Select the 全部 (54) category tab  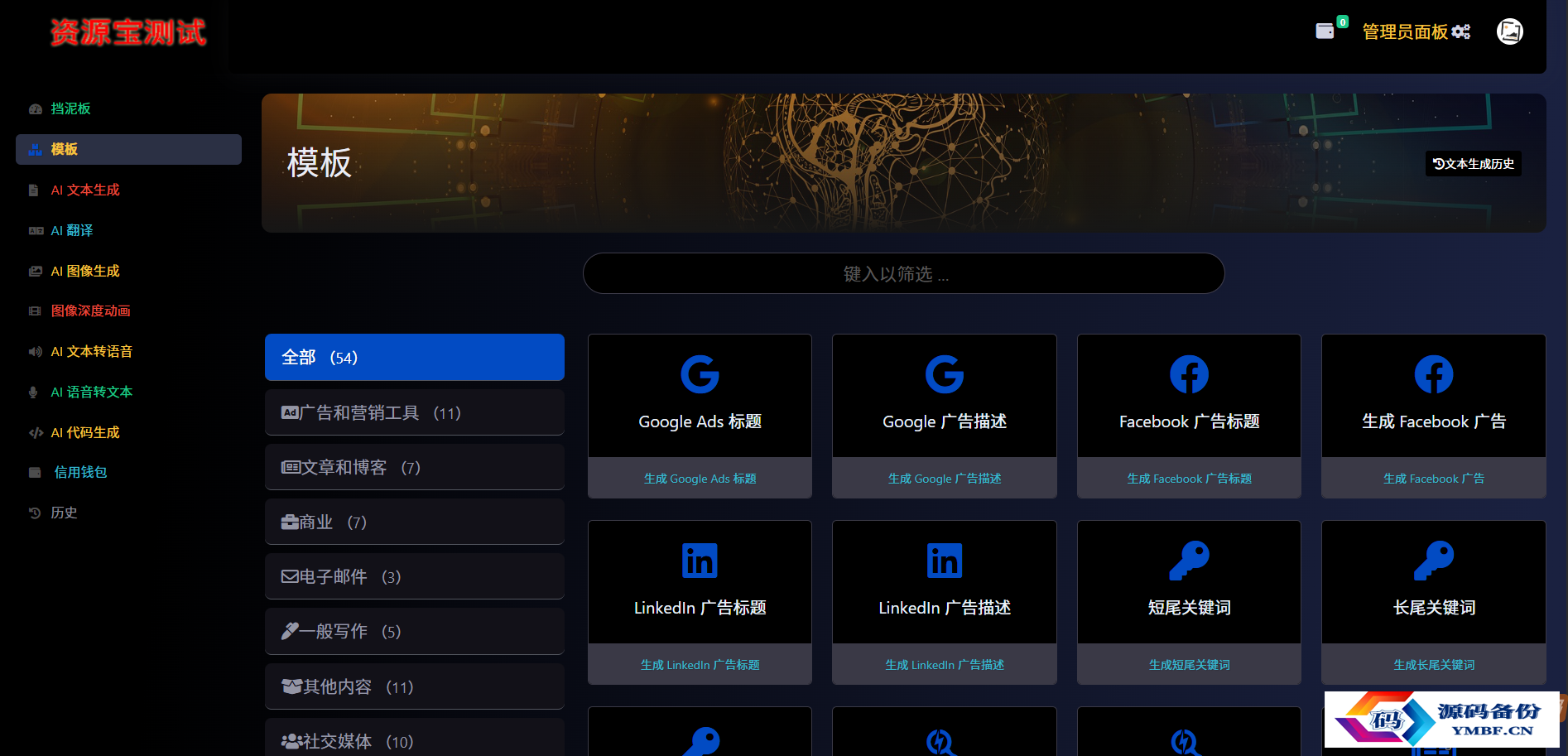[x=415, y=357]
